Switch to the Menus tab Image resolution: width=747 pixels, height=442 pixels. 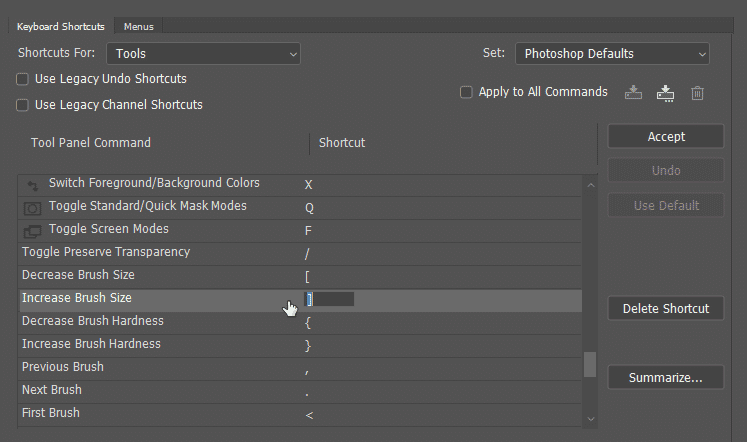[138, 26]
